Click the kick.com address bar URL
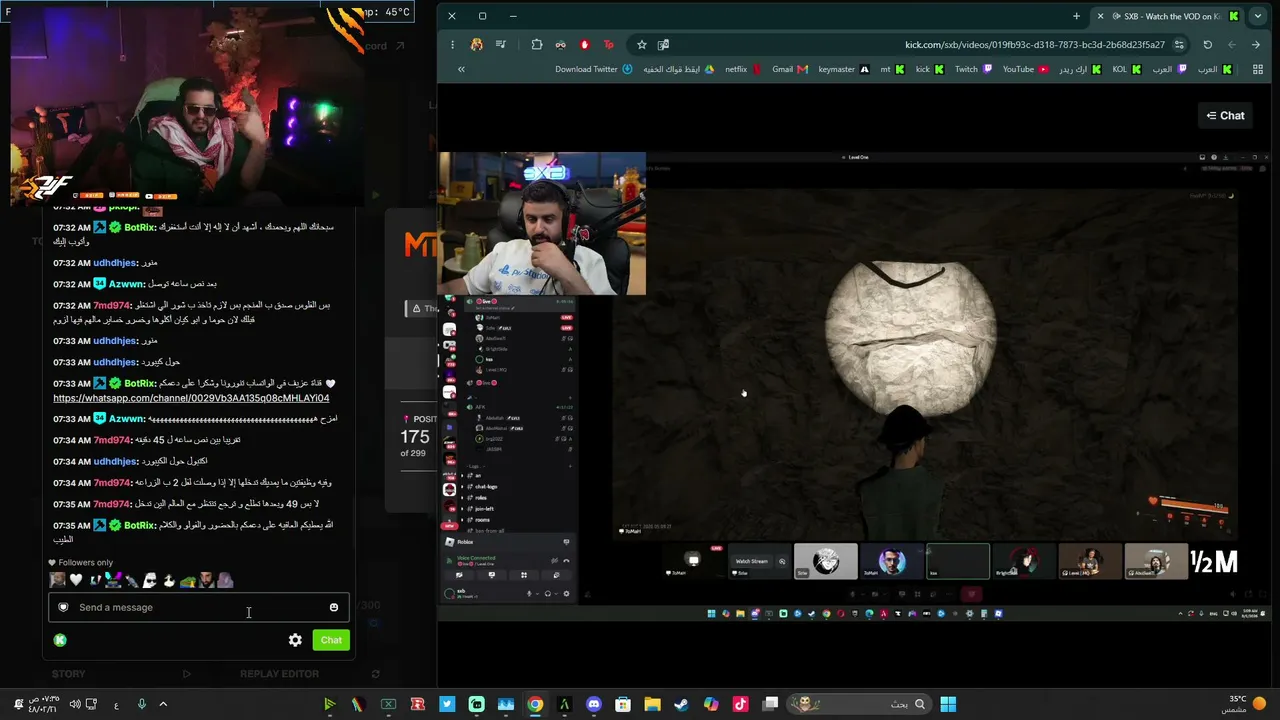The image size is (1280, 720). (x=1034, y=45)
